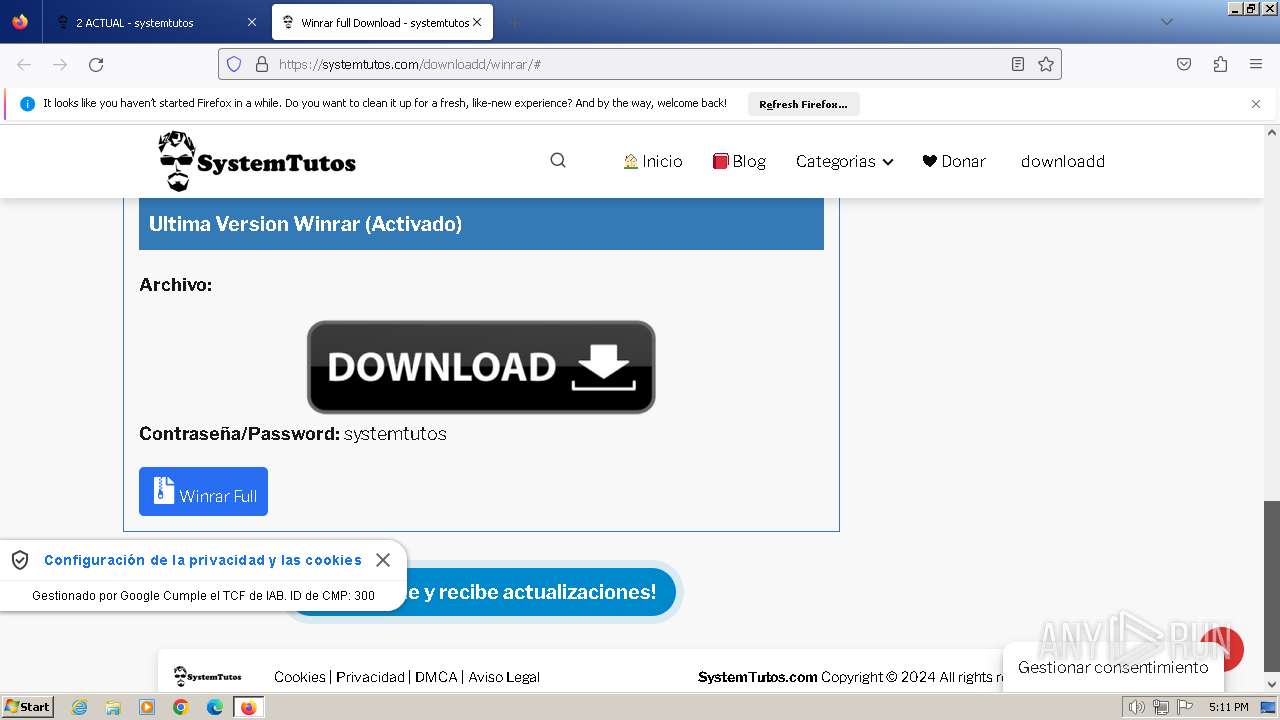Click the password text systemtutos
The image size is (1280, 720).
pyautogui.click(x=395, y=433)
